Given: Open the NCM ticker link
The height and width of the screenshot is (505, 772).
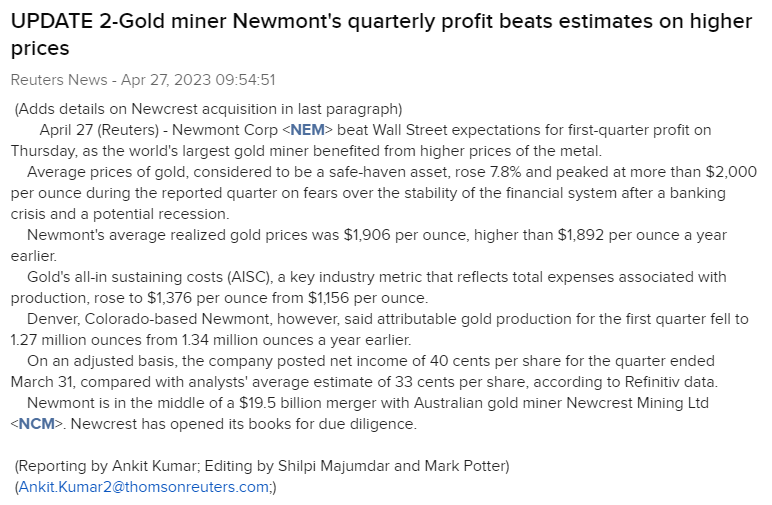Looking at the screenshot, I should point(35,423).
